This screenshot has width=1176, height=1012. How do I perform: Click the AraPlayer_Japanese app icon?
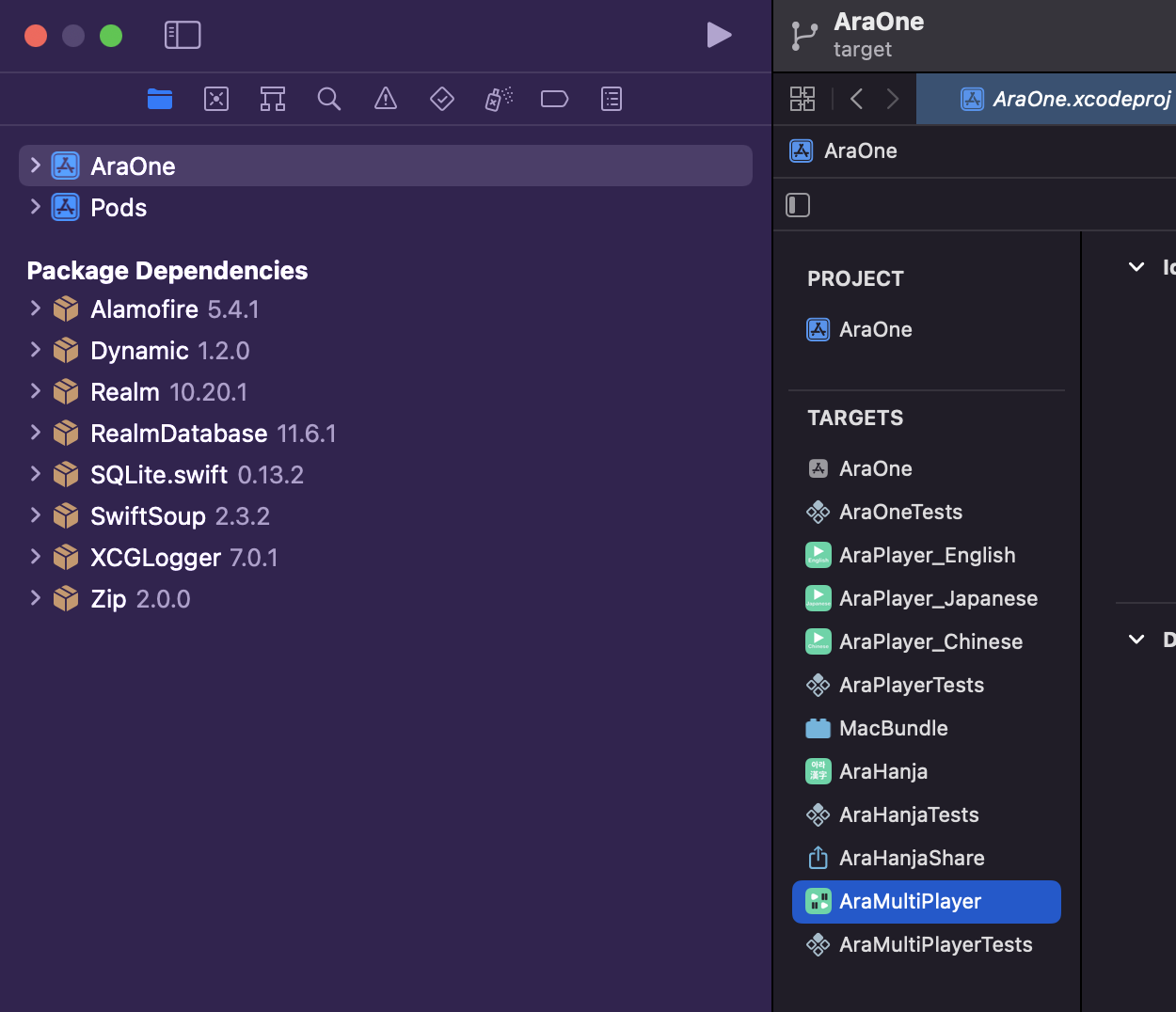tap(818, 598)
